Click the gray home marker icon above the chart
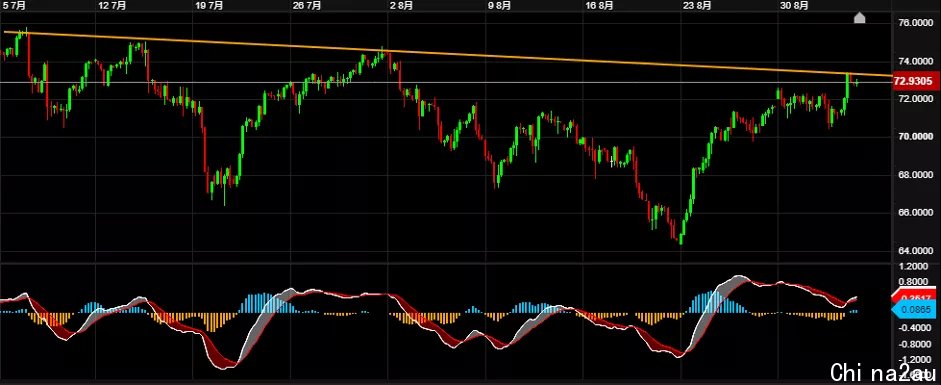Viewport: 941px width, 385px height. pyautogui.click(x=859, y=17)
